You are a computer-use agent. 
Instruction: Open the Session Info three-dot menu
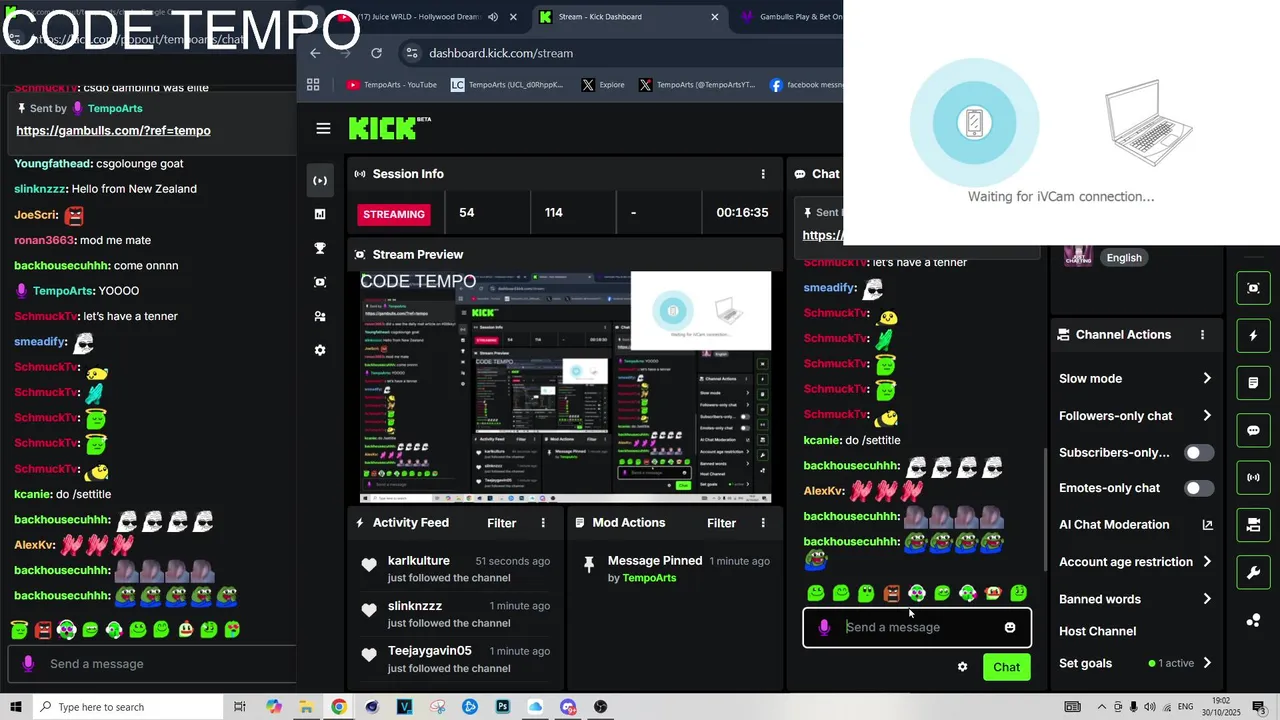pyautogui.click(x=763, y=174)
